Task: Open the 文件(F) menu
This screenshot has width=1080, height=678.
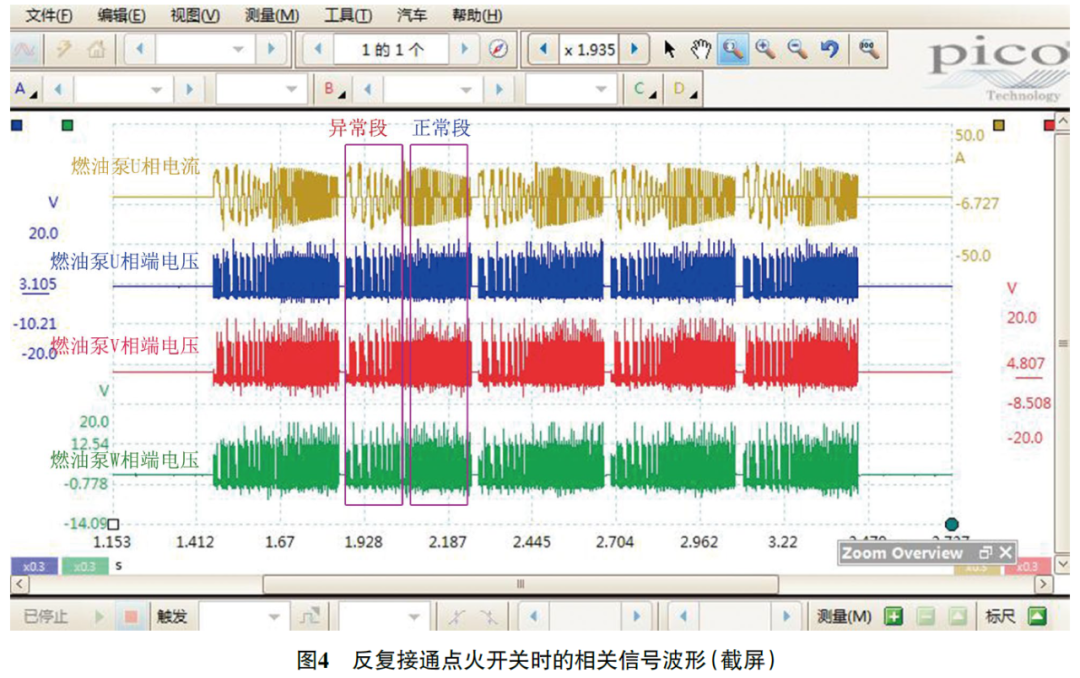Action: [48, 14]
